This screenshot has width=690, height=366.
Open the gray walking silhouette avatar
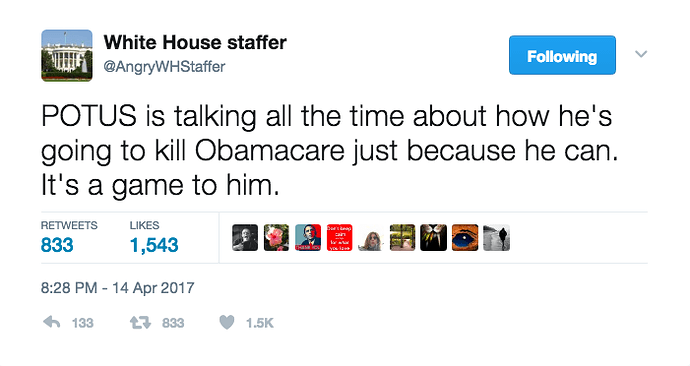pyautogui.click(x=496, y=238)
